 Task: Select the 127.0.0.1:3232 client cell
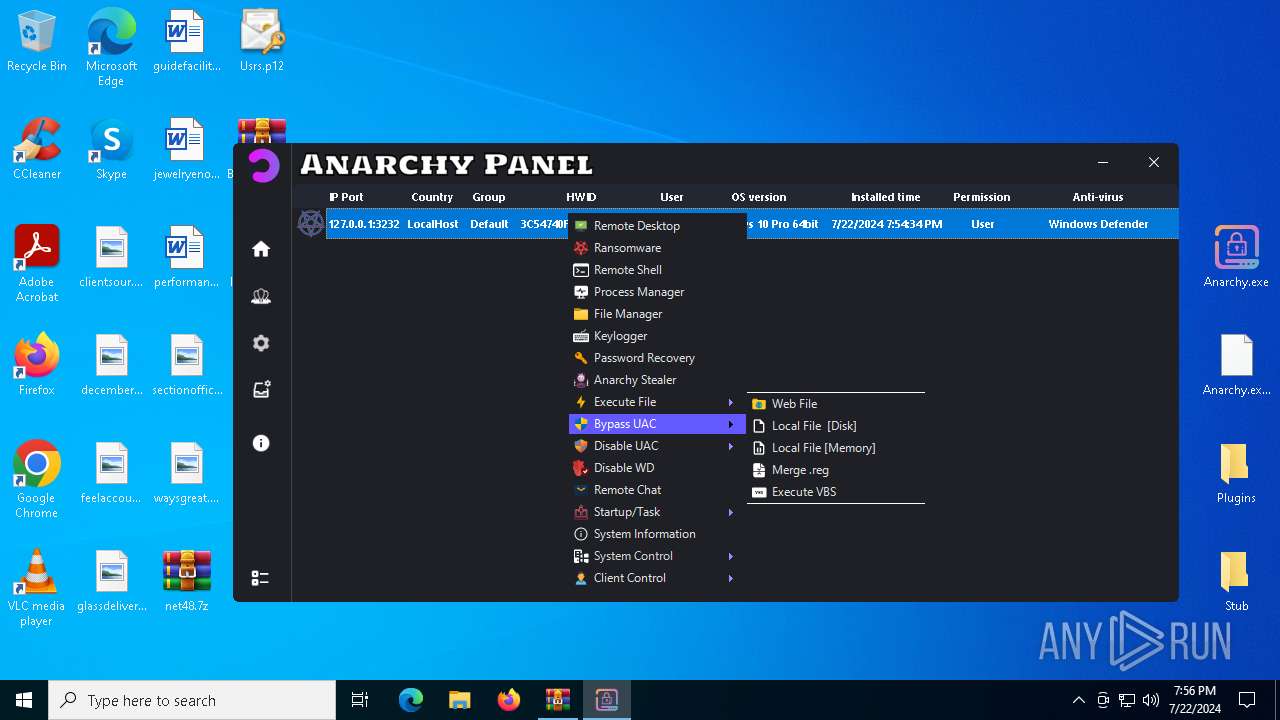(x=364, y=224)
